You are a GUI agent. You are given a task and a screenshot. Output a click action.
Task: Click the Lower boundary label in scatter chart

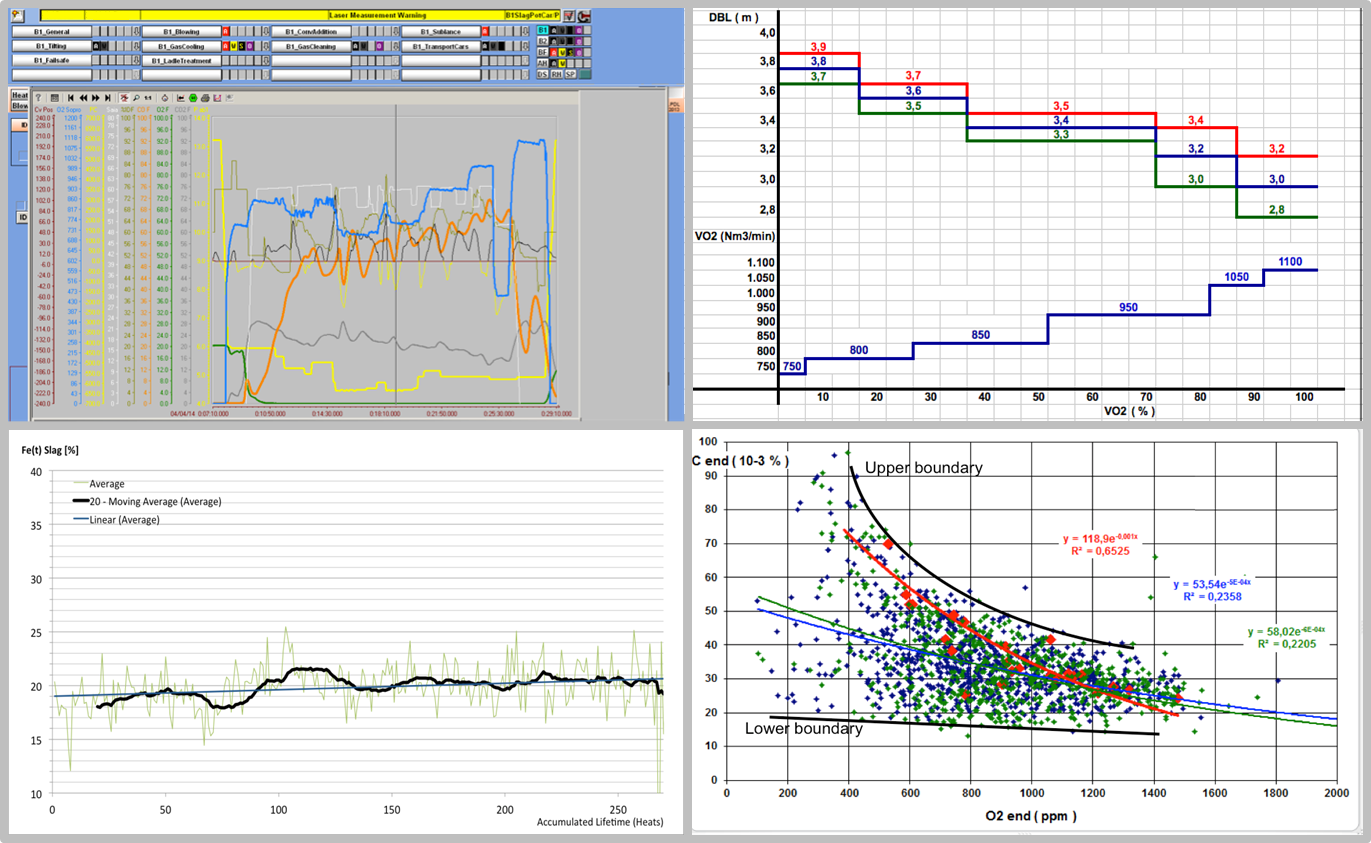click(x=804, y=729)
